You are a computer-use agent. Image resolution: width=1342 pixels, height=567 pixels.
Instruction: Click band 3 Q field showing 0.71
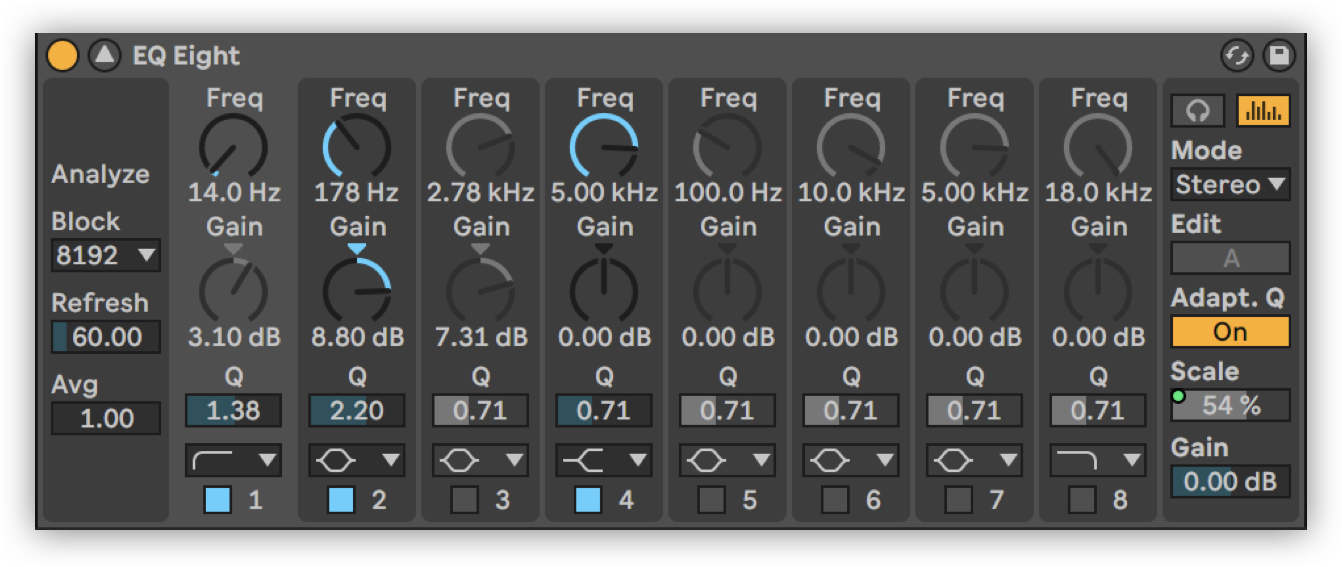pyautogui.click(x=481, y=410)
